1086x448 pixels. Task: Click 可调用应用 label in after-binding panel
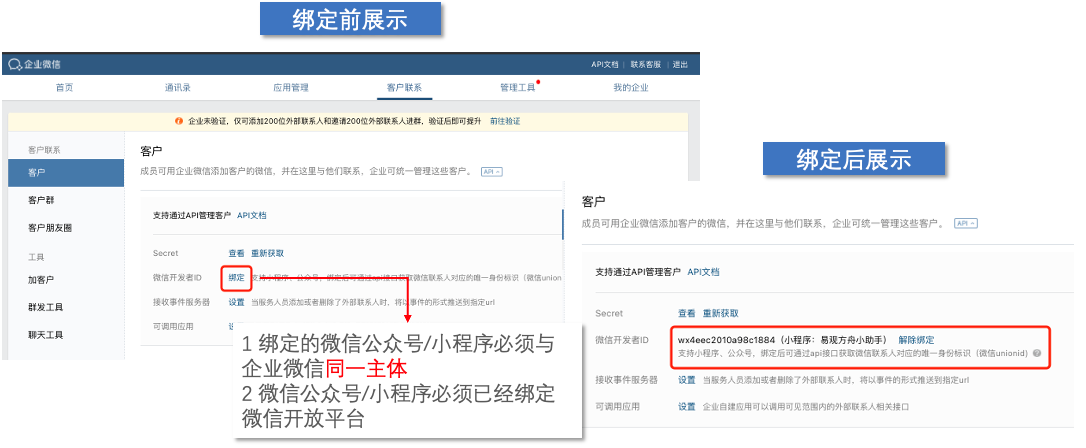[618, 406]
